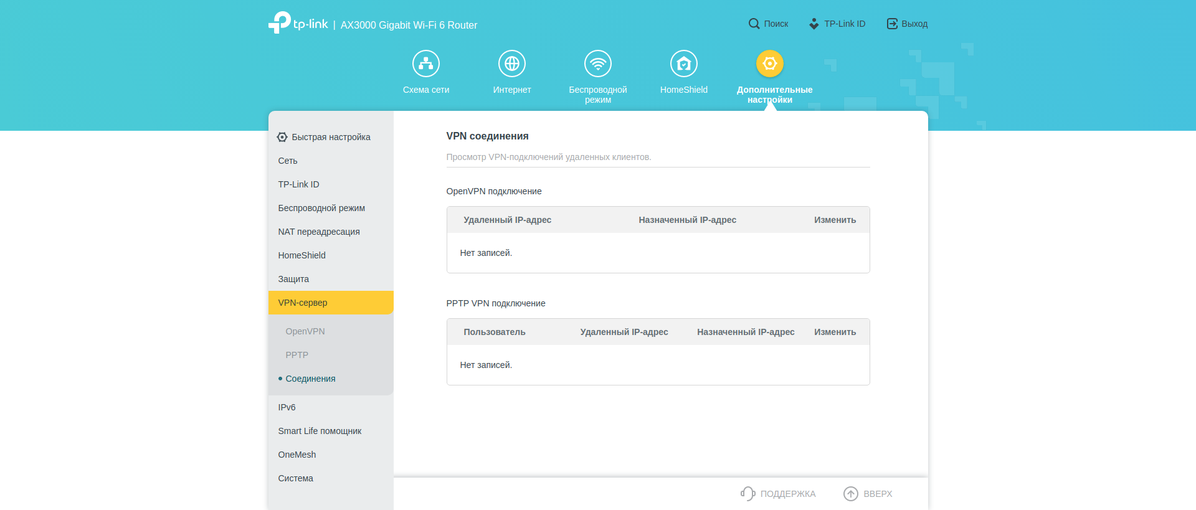This screenshot has height=510, width=1196.
Task: Open the Схема сети network map icon
Action: coord(426,64)
